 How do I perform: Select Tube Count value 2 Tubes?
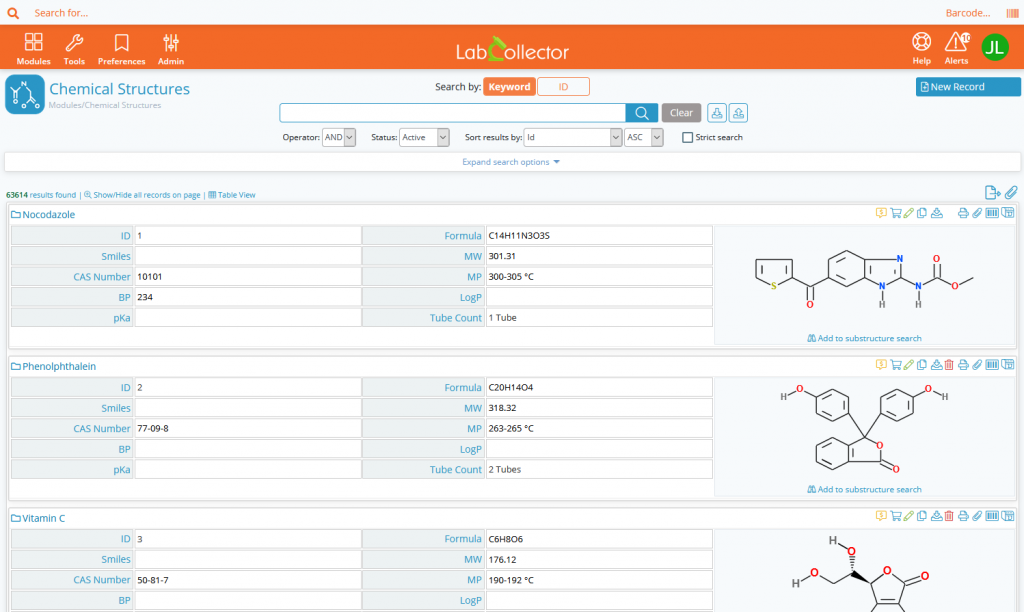[505, 470]
